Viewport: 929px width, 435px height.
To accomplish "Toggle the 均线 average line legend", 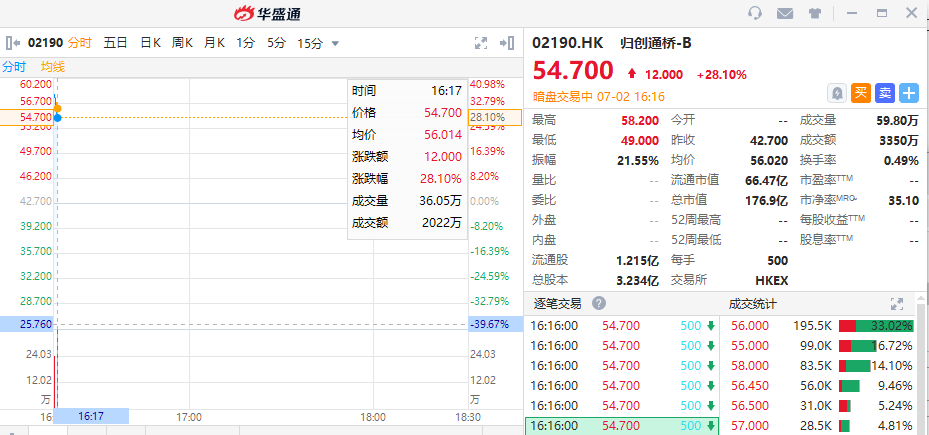I will (53, 67).
